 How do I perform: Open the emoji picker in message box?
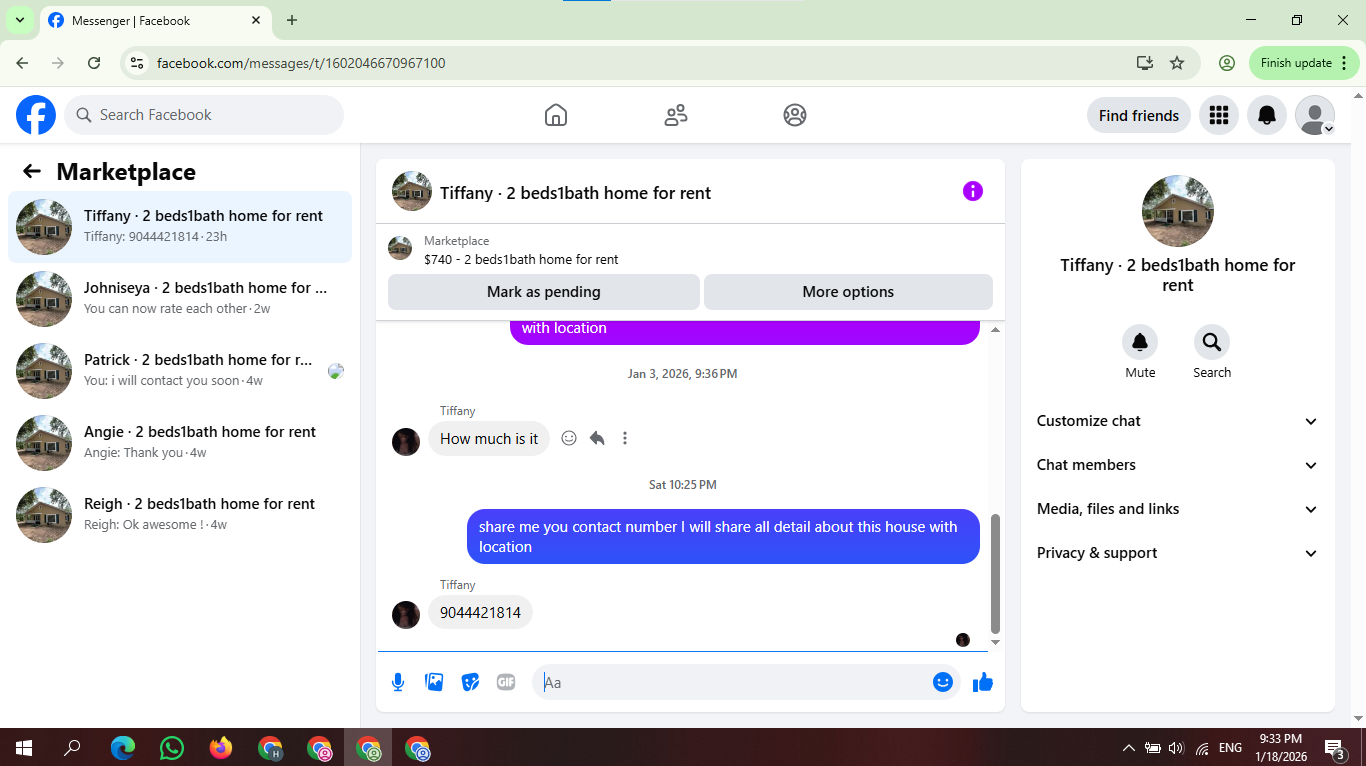[x=942, y=682]
